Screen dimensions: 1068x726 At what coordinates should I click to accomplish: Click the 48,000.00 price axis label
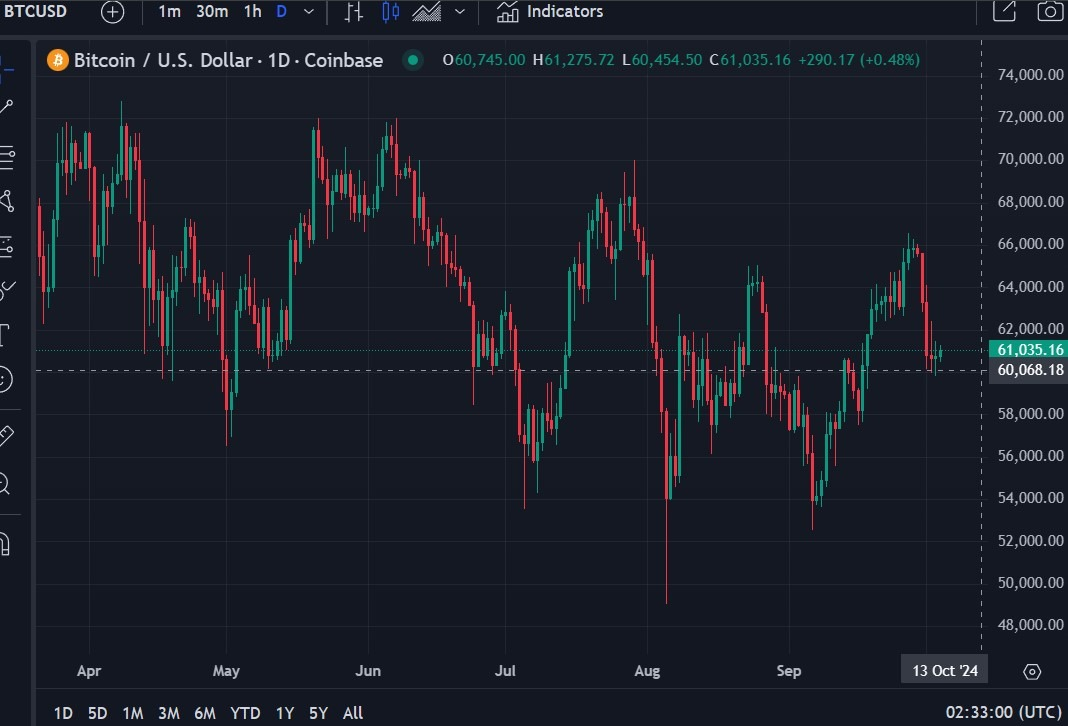[x=1031, y=625]
